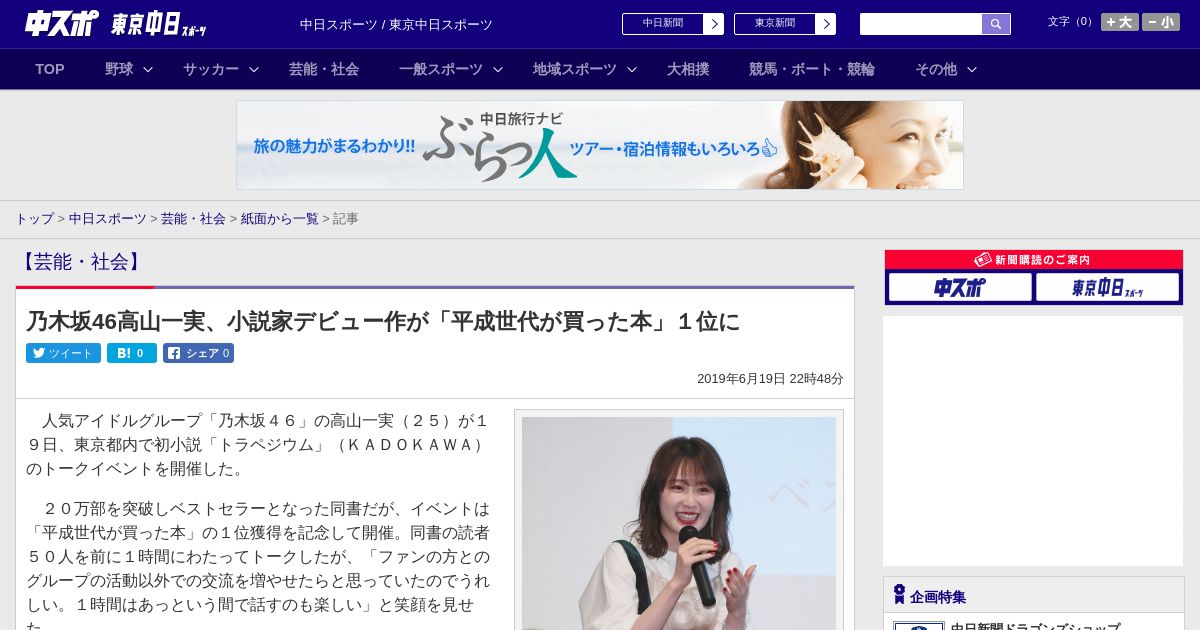Image resolution: width=1200 pixels, height=630 pixels.
Task: Expand the 地域スポーツ dropdown chevron
Action: pos(632,69)
